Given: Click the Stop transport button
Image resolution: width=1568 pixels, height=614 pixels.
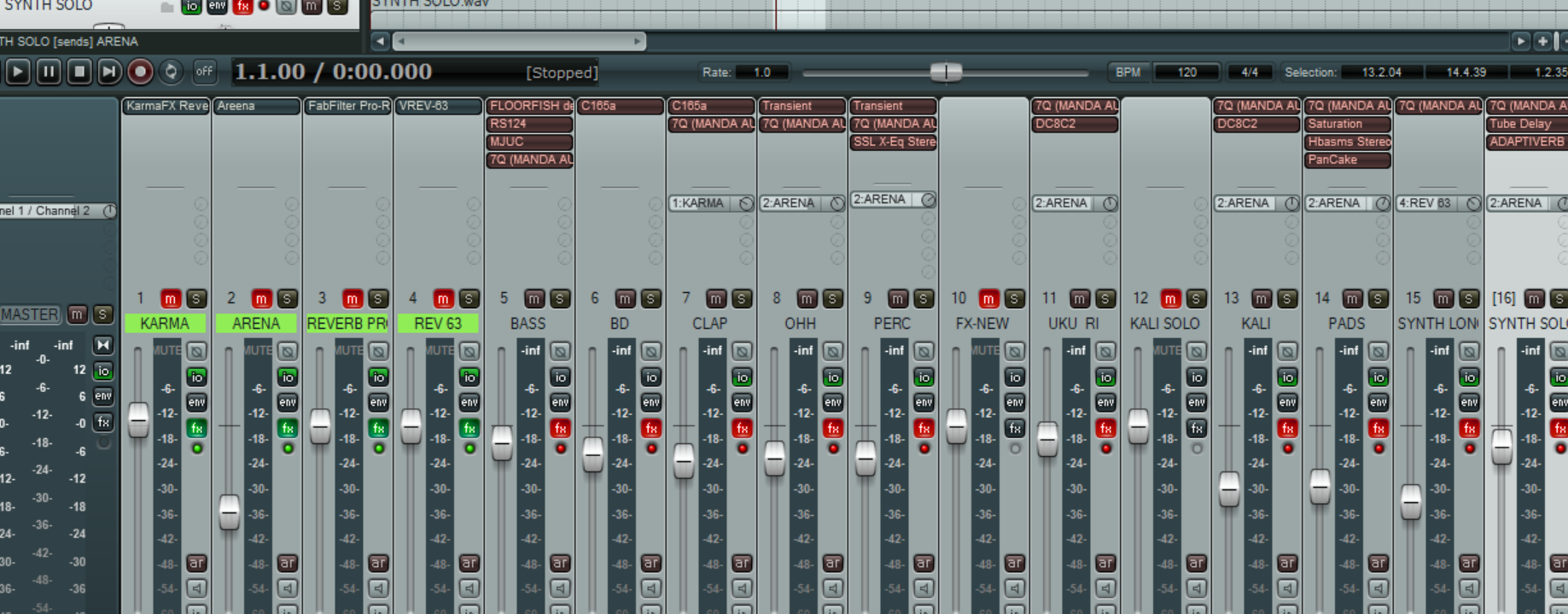Looking at the screenshot, I should (79, 72).
